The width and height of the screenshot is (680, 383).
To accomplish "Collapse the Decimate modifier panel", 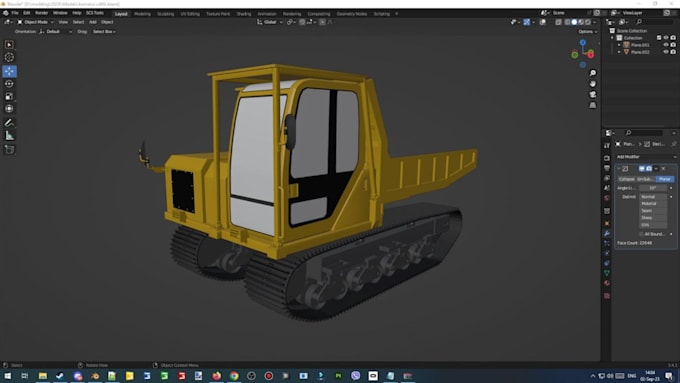I will 619,168.
